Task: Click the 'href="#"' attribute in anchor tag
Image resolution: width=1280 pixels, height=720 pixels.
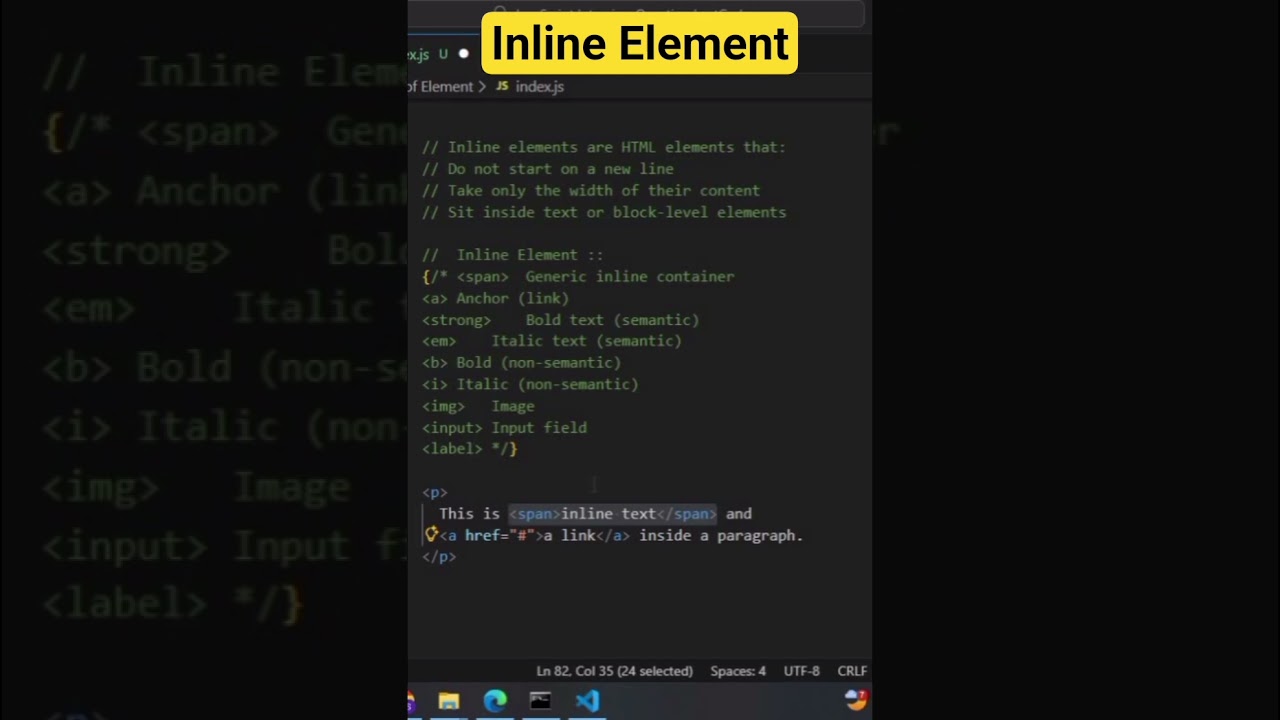Action: [500, 536]
